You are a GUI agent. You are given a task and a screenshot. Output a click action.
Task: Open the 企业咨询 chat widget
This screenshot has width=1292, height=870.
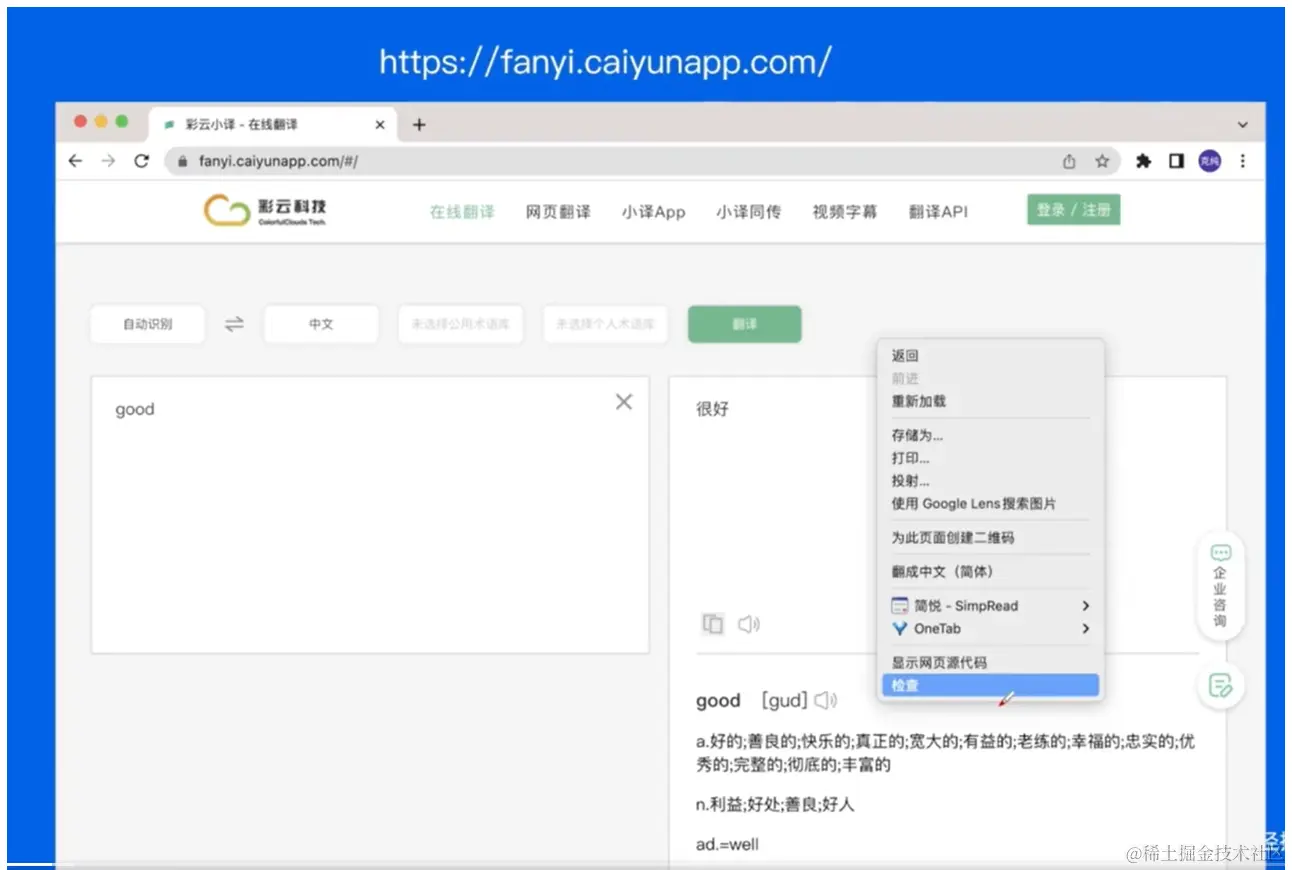pyautogui.click(x=1220, y=586)
